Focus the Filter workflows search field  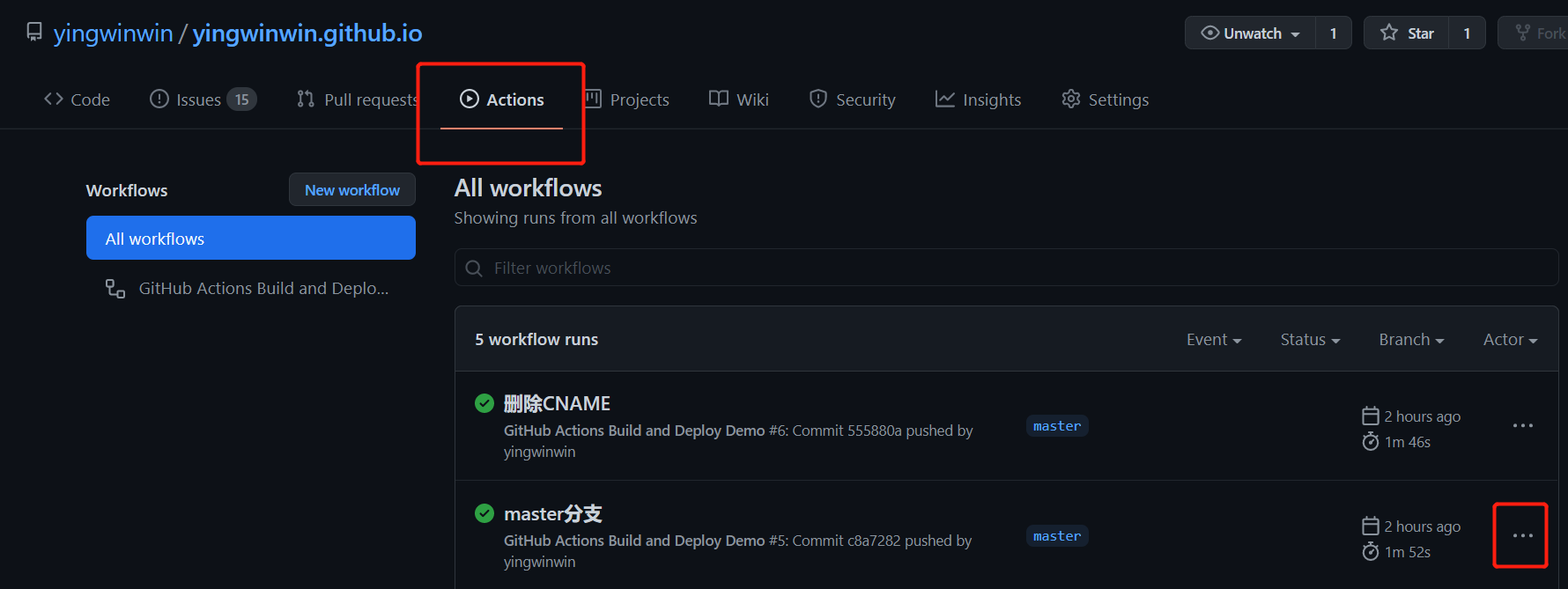pos(1006,268)
